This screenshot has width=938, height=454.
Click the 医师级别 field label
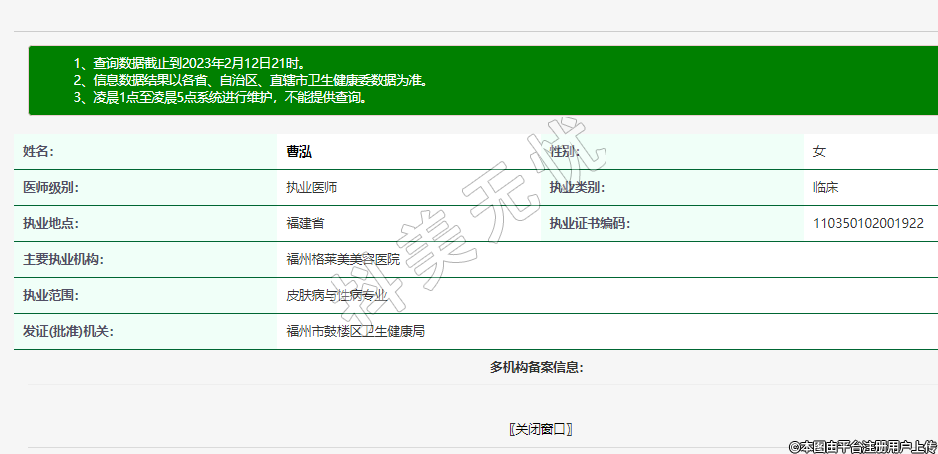pyautogui.click(x=51, y=187)
